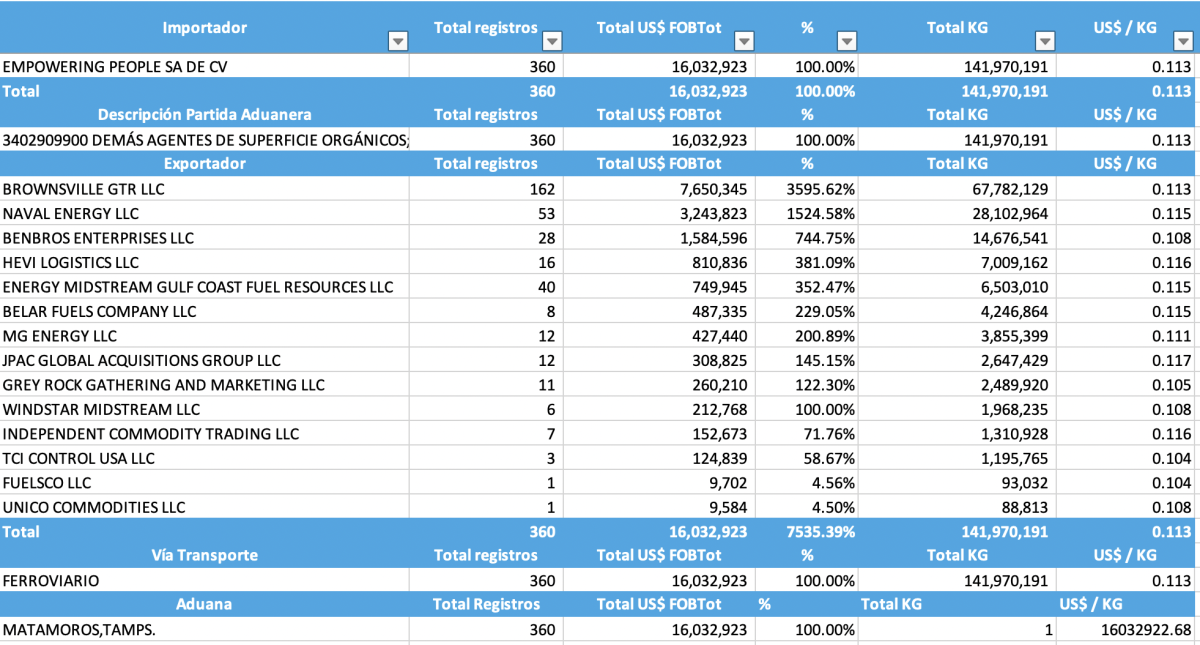Image resolution: width=1200 pixels, height=645 pixels.
Task: Select the 810,836 FOB value
Action: point(661,263)
